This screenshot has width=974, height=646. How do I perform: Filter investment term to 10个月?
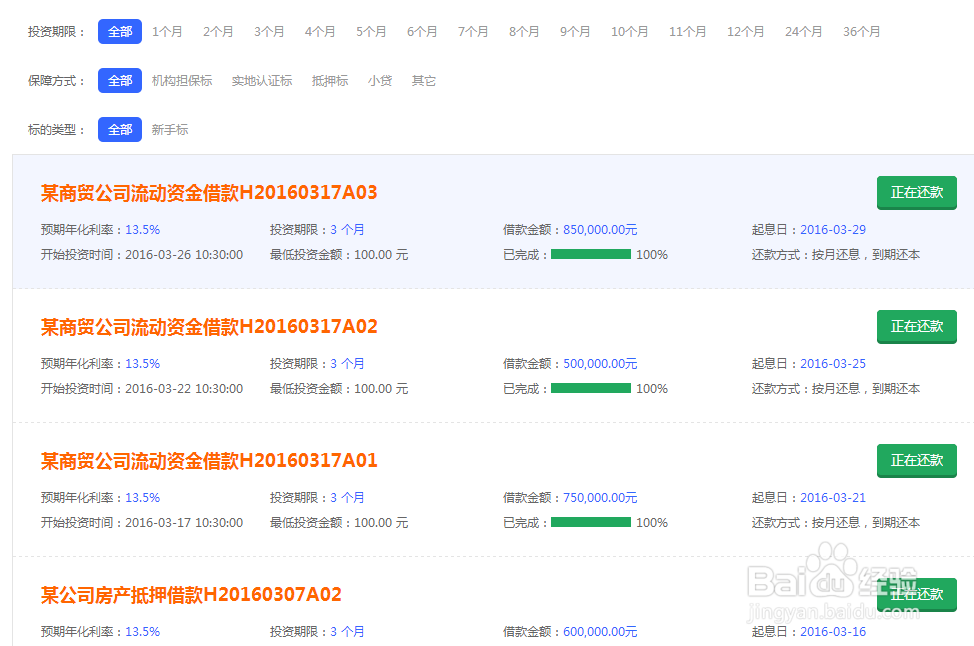point(629,32)
